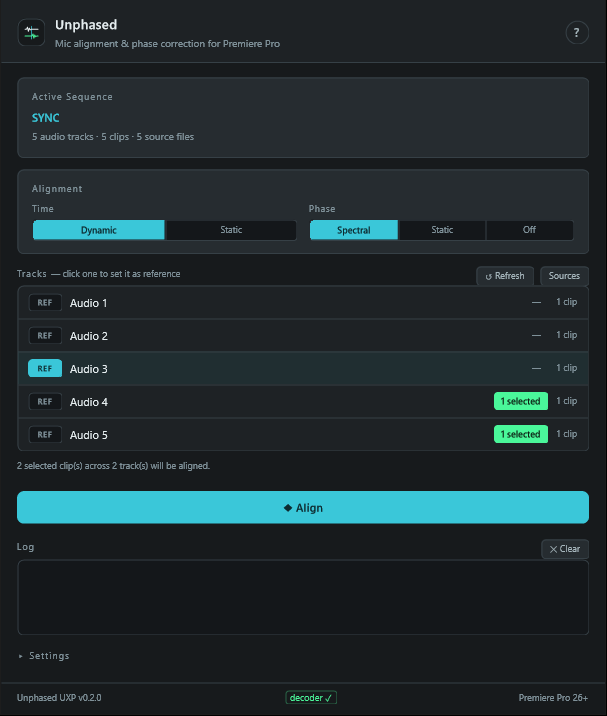The width and height of the screenshot is (607, 716).
Task: Click the '1 selected' badge on Audio 5
Action: pos(521,434)
